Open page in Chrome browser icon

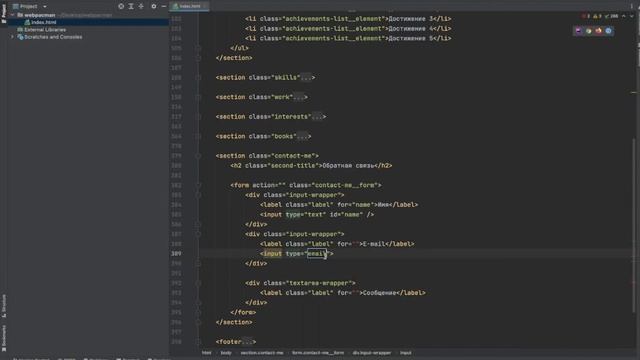click(x=589, y=31)
